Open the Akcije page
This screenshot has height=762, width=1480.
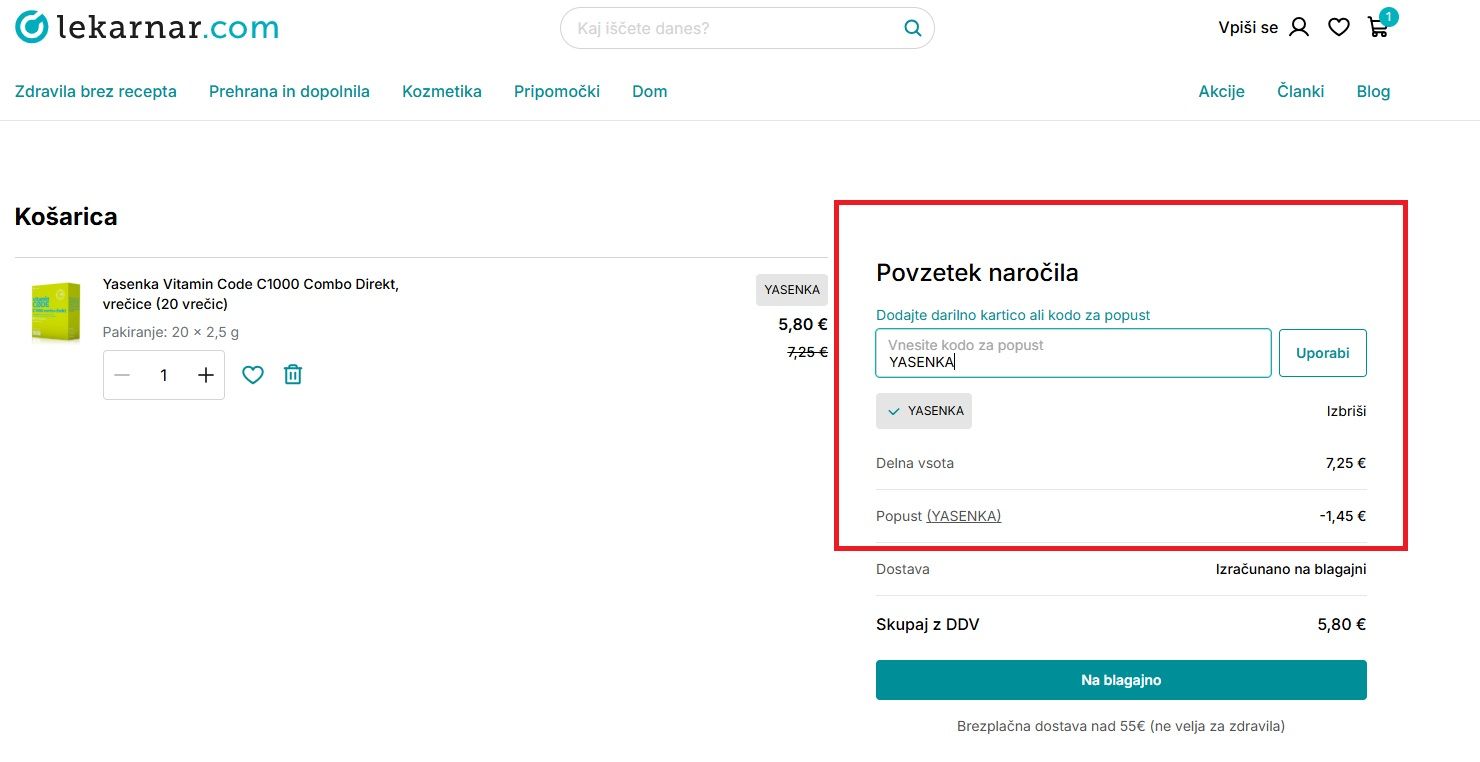[x=1221, y=92]
